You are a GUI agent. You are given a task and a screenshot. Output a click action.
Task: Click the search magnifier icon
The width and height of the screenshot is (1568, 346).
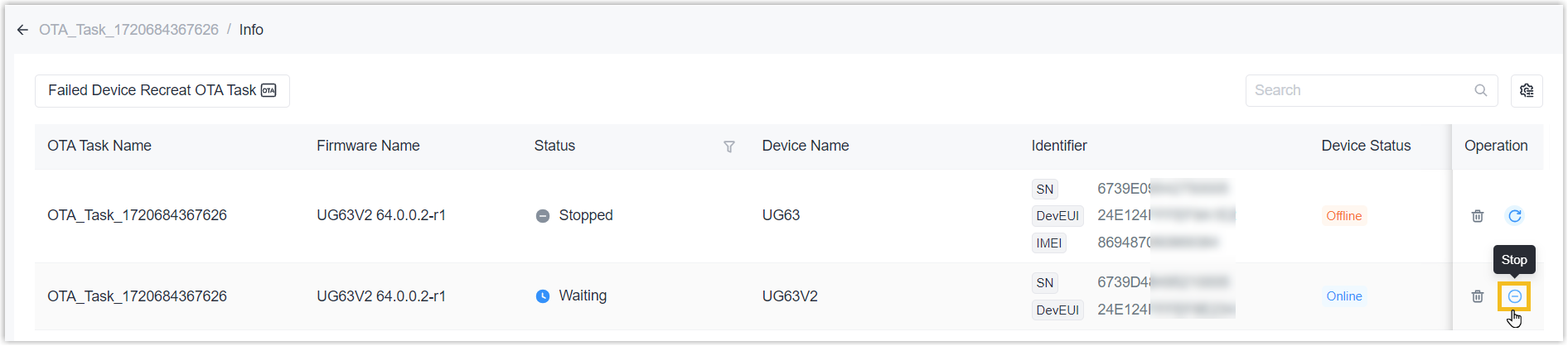pyautogui.click(x=1481, y=90)
